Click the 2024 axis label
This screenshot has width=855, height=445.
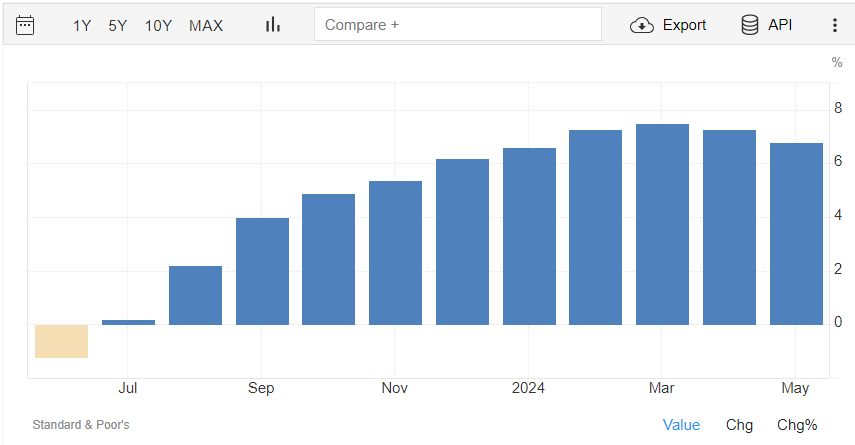(x=528, y=388)
